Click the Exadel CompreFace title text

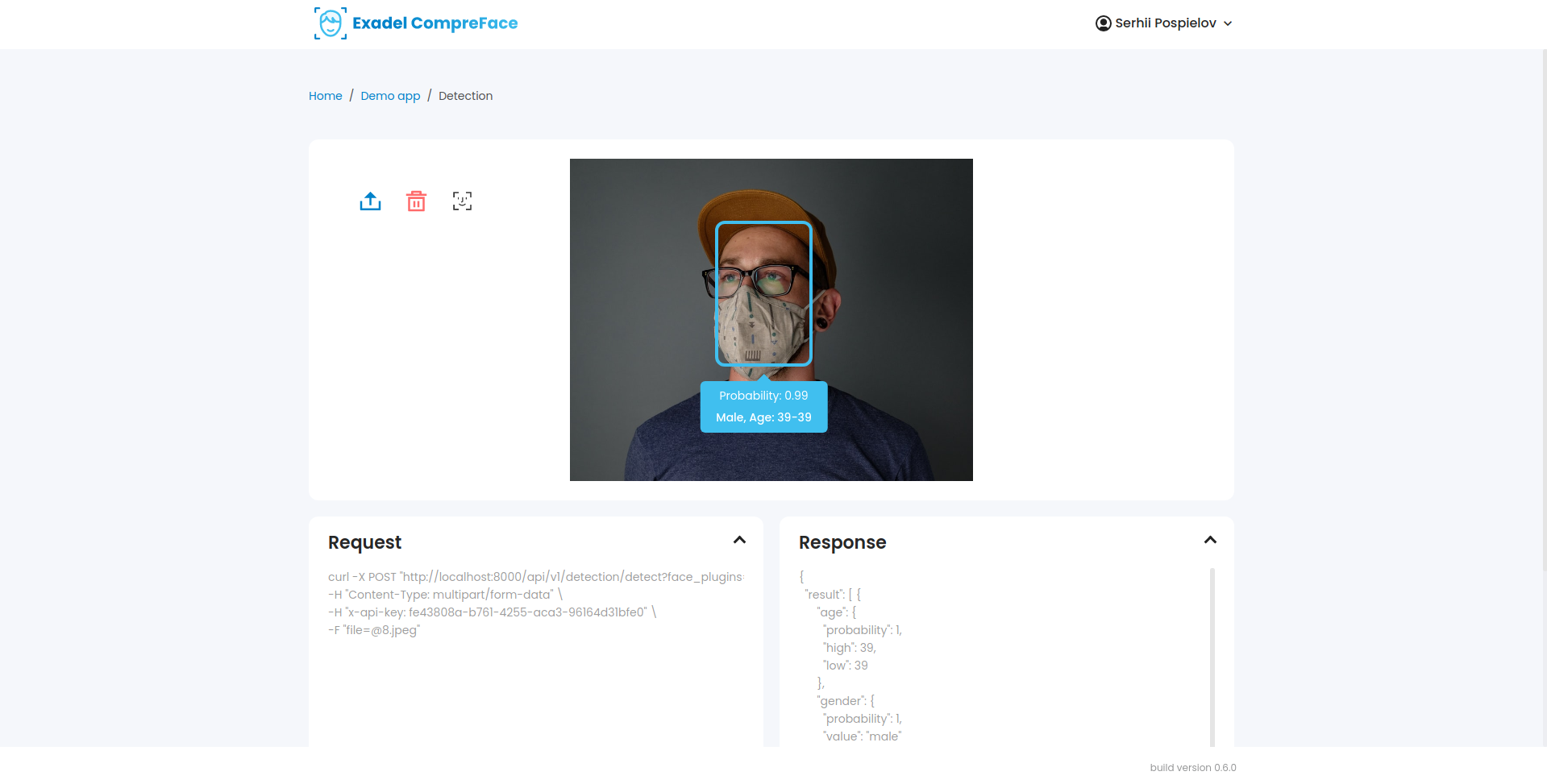(435, 23)
